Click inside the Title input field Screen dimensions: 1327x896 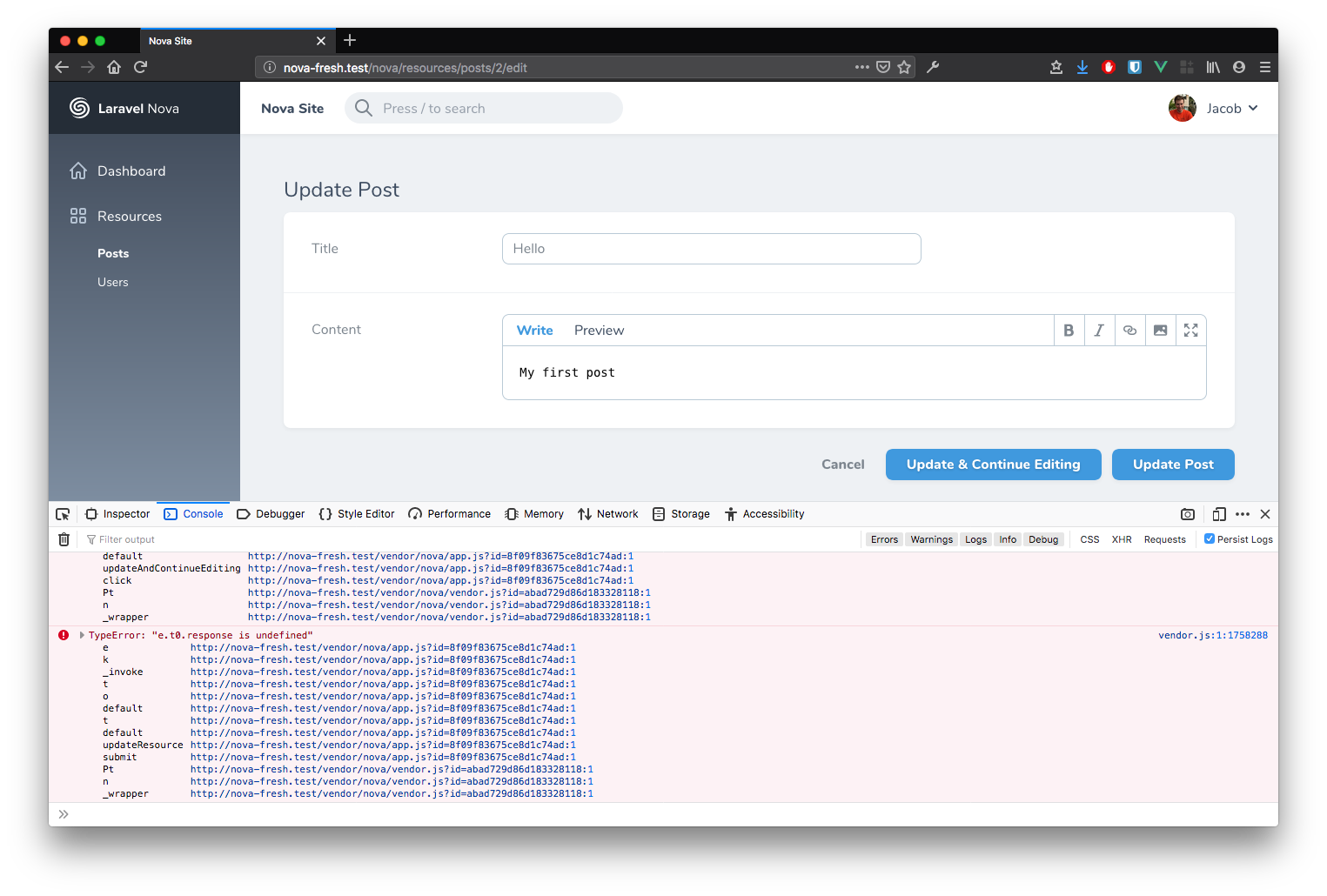click(711, 248)
